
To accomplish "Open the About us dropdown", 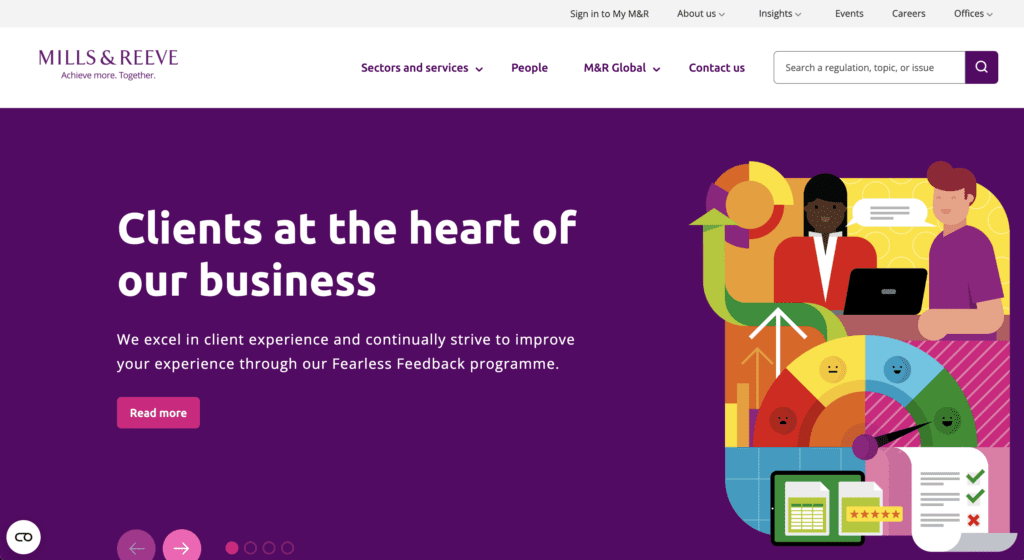I will (700, 14).
